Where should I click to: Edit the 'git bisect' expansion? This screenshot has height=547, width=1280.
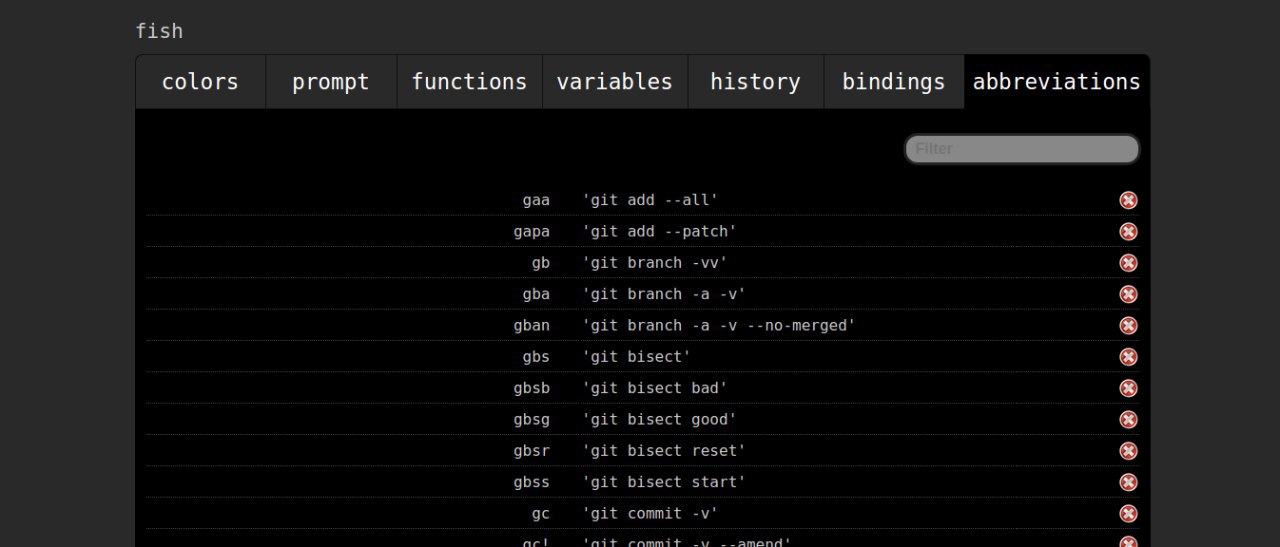[x=637, y=357]
